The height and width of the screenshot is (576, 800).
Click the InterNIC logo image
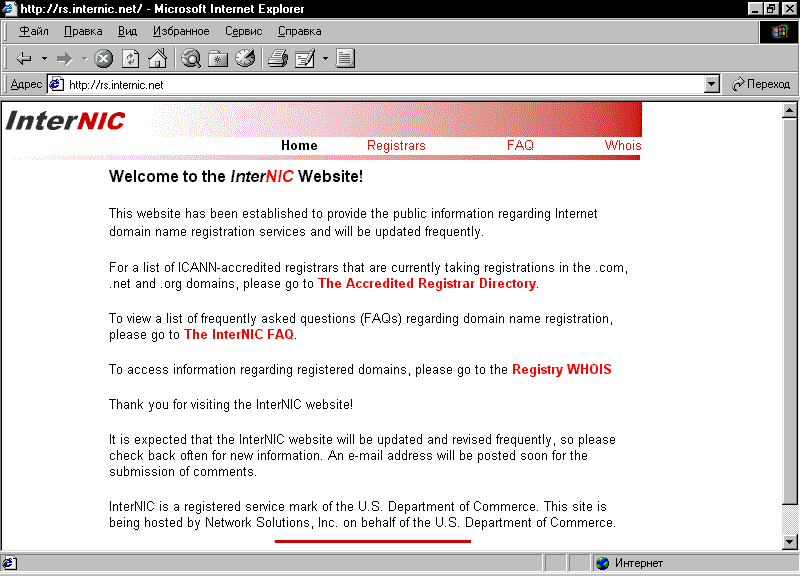pyautogui.click(x=65, y=121)
